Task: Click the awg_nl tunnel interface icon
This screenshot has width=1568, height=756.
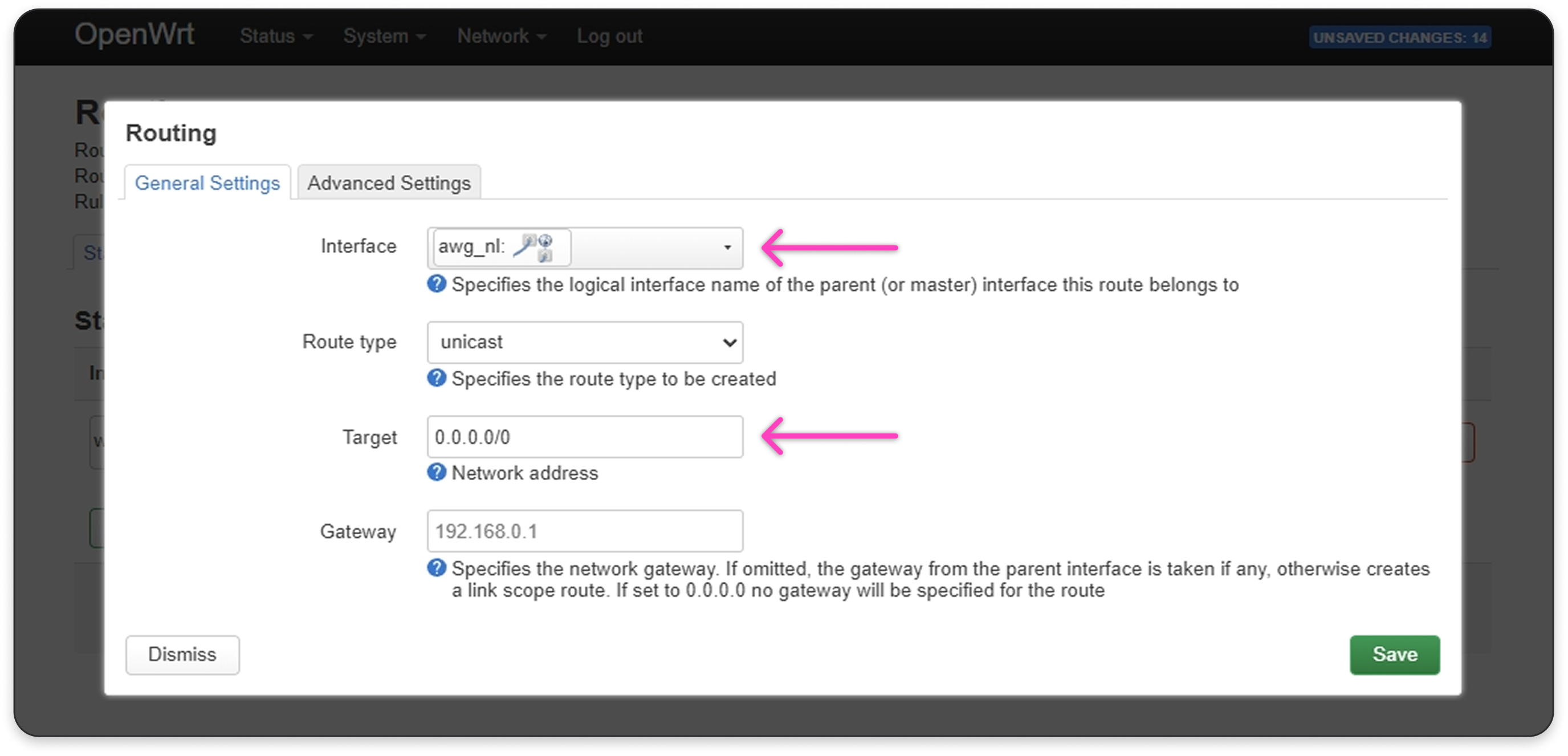Action: click(x=534, y=247)
